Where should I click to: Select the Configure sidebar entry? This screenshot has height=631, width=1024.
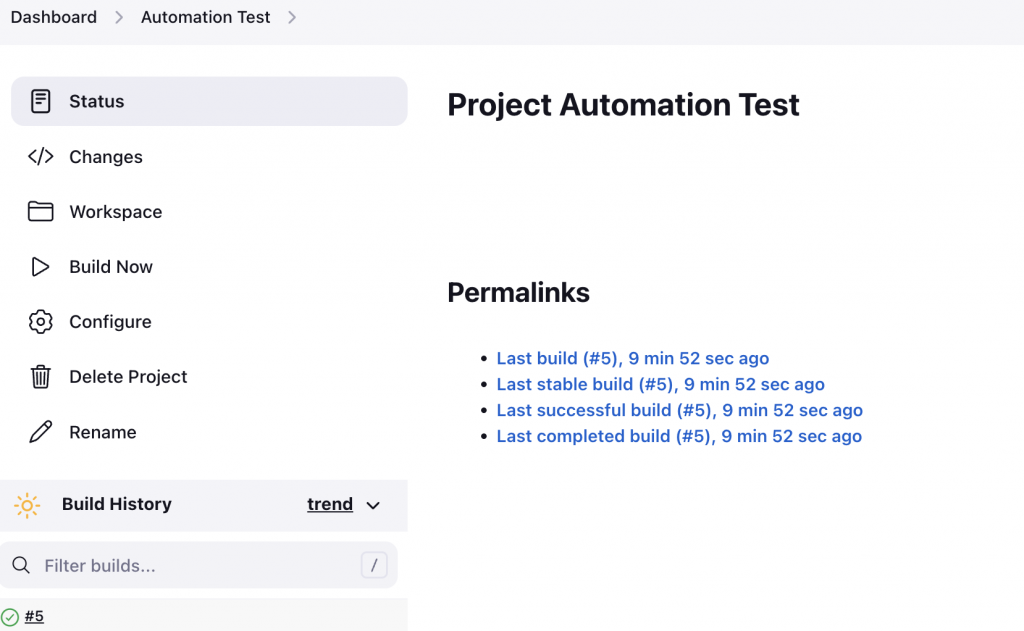click(x=110, y=322)
